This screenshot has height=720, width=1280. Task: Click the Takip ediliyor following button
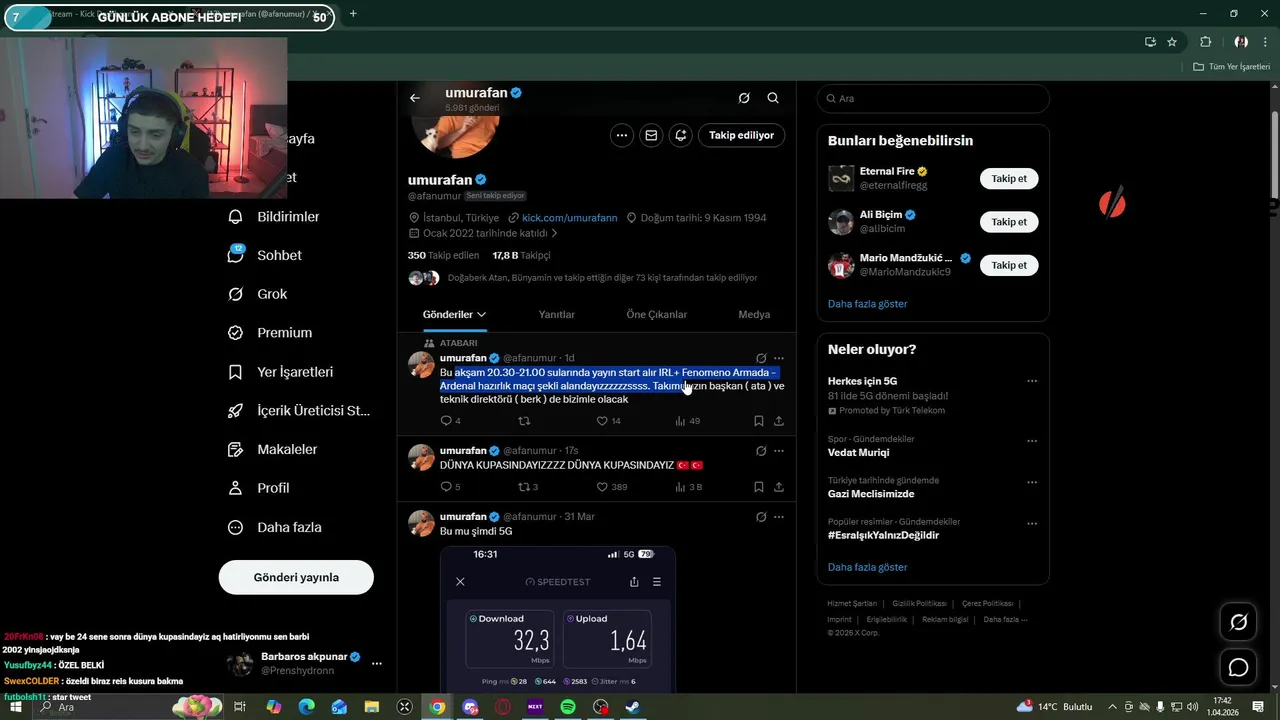point(742,135)
